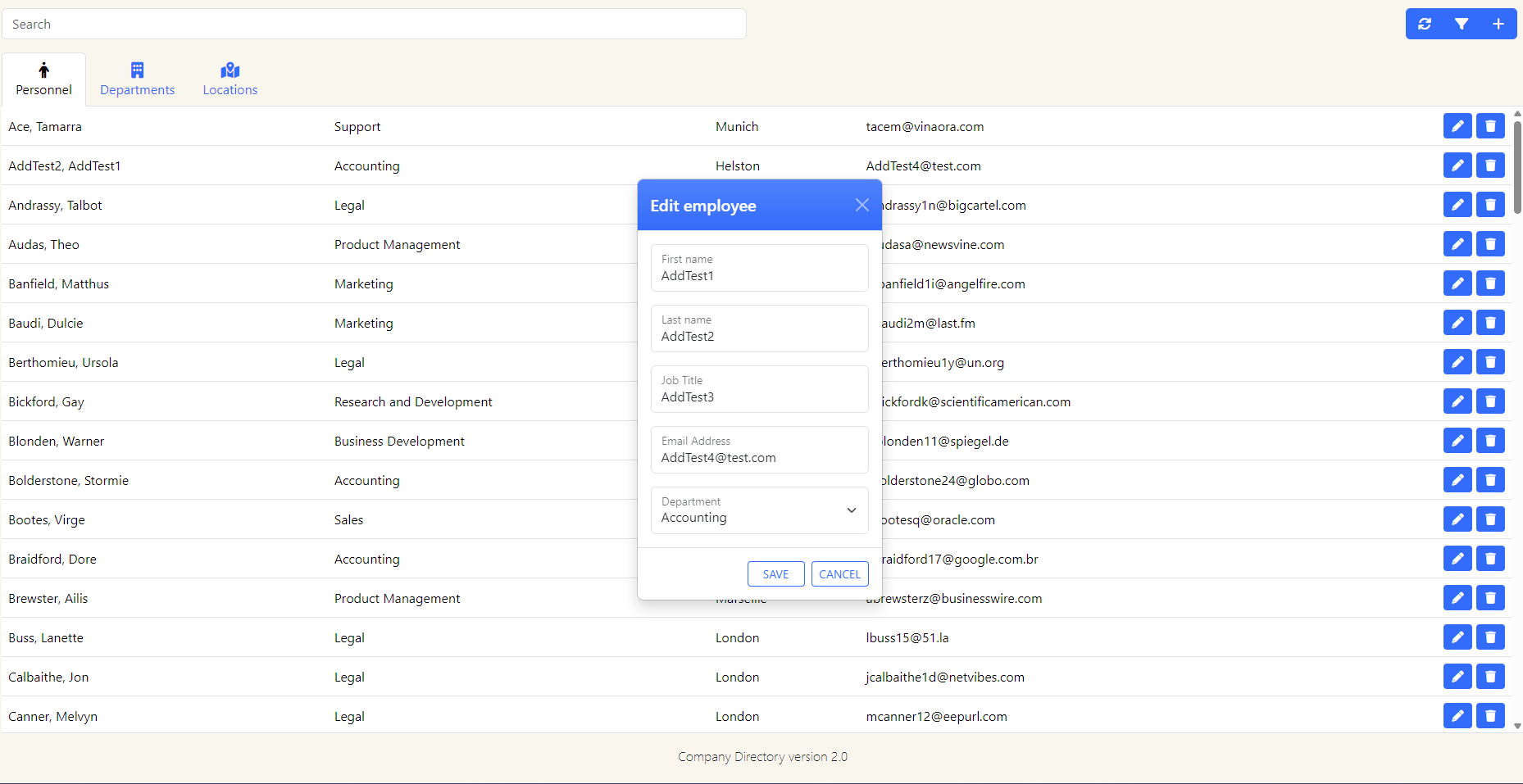
Task: Delete Canner, Melvyn with trash icon
Action: [1490, 716]
